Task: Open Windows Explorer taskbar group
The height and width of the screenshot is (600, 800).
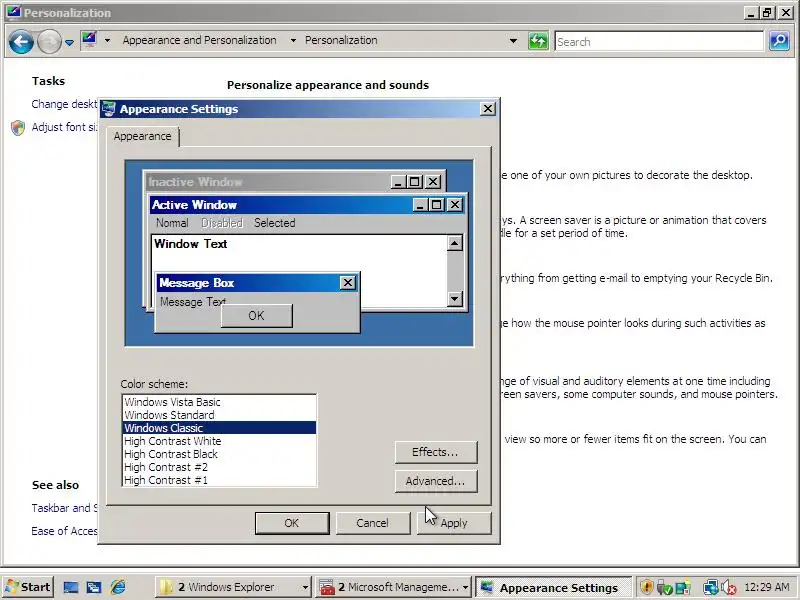Action: [234, 587]
